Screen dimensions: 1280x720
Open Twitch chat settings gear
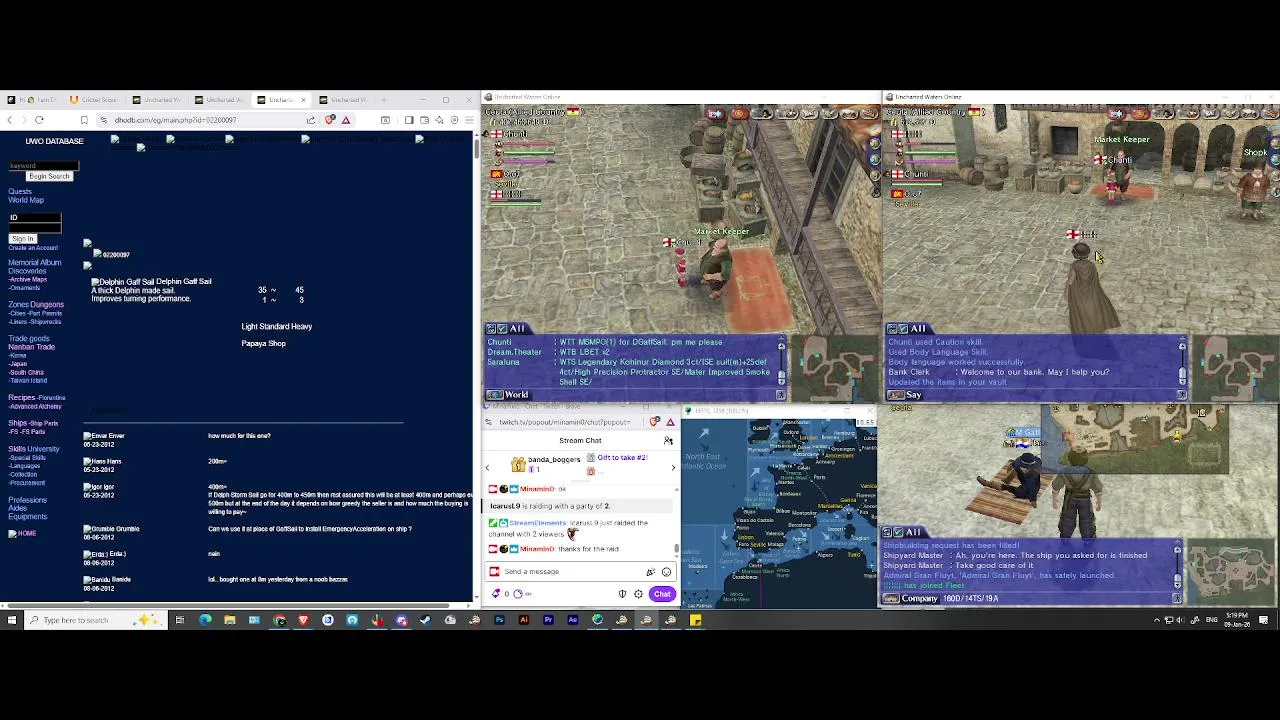pyautogui.click(x=638, y=594)
